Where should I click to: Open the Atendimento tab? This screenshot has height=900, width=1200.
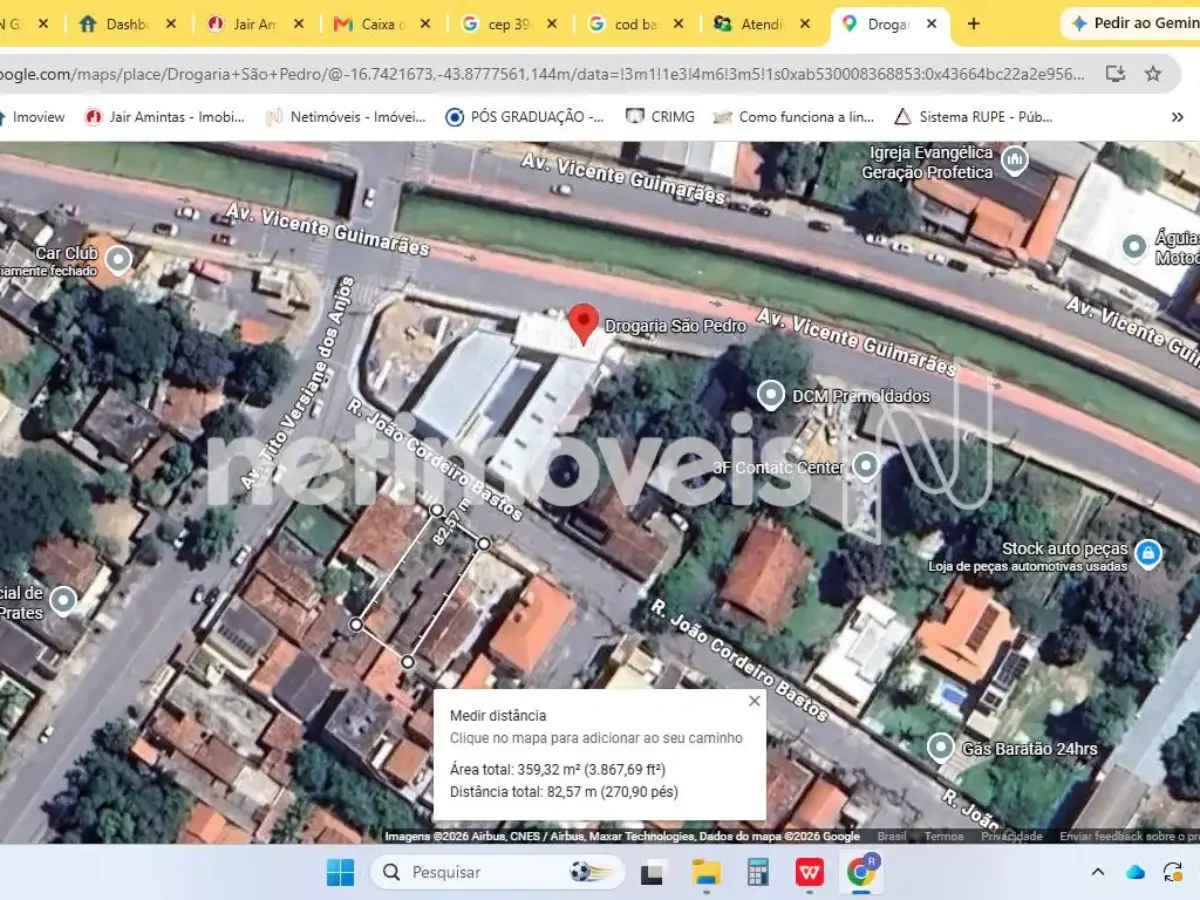[x=762, y=23]
